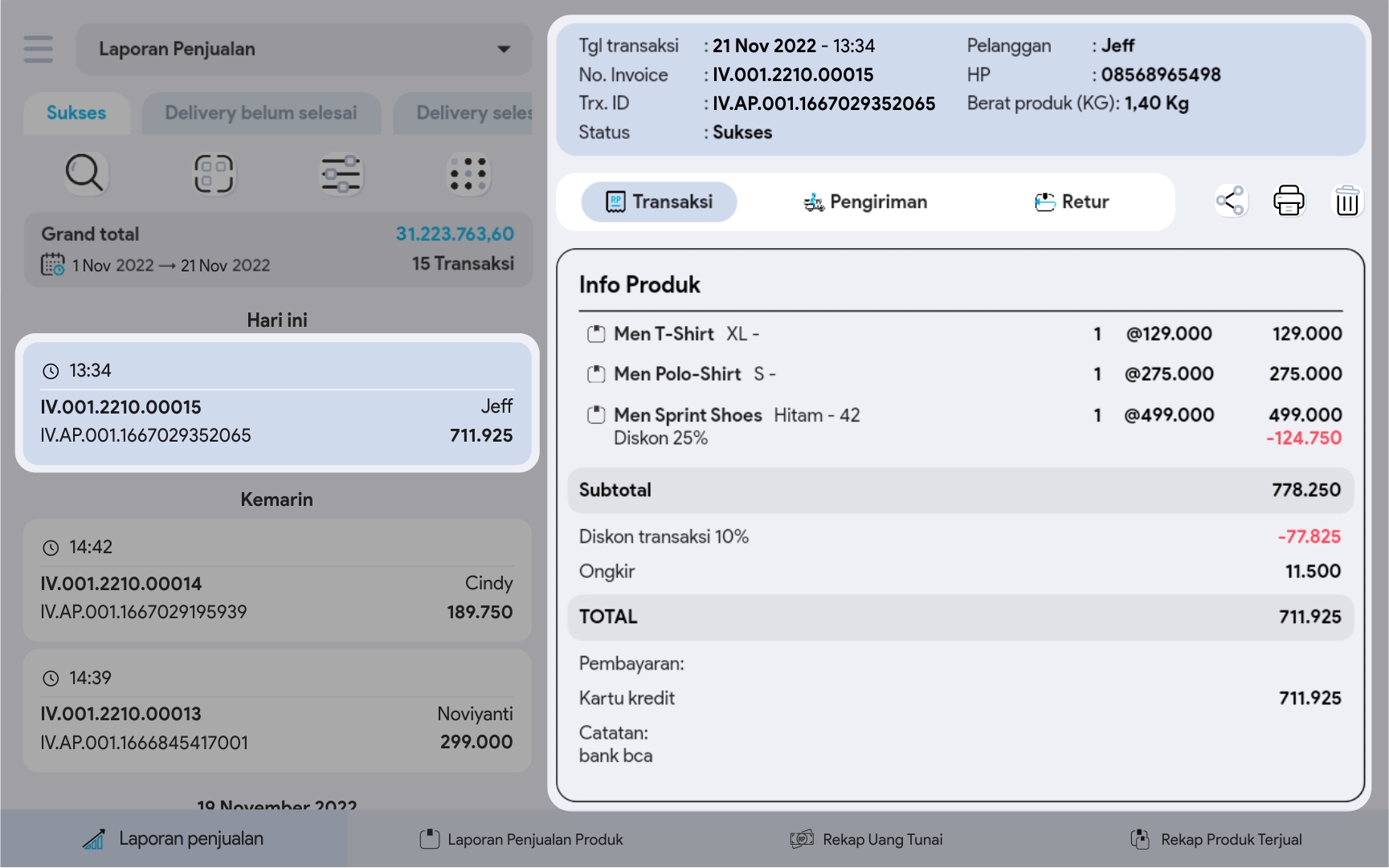Click the search magnifier icon

[84, 173]
